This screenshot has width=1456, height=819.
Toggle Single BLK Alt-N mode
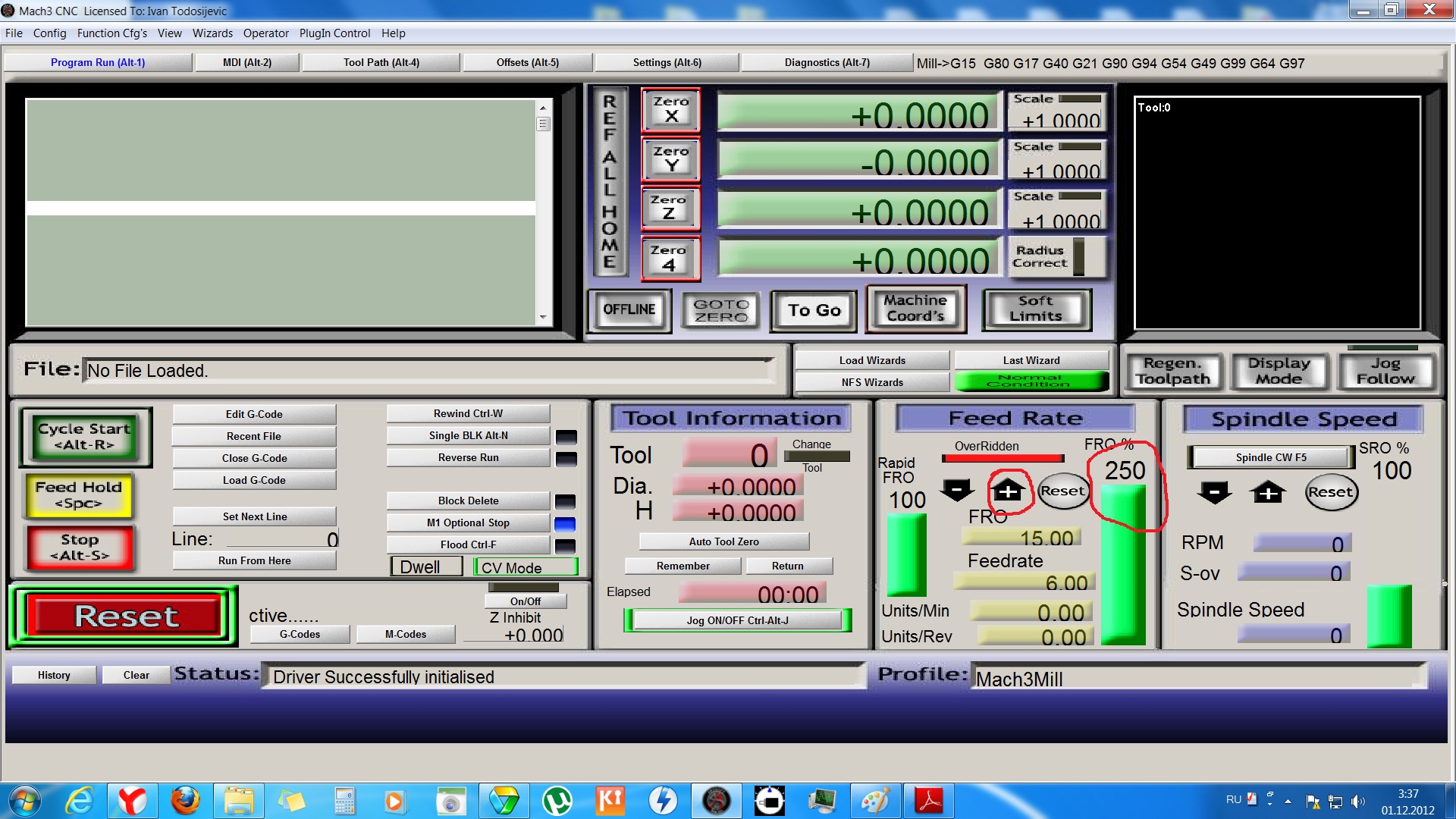click(x=468, y=435)
